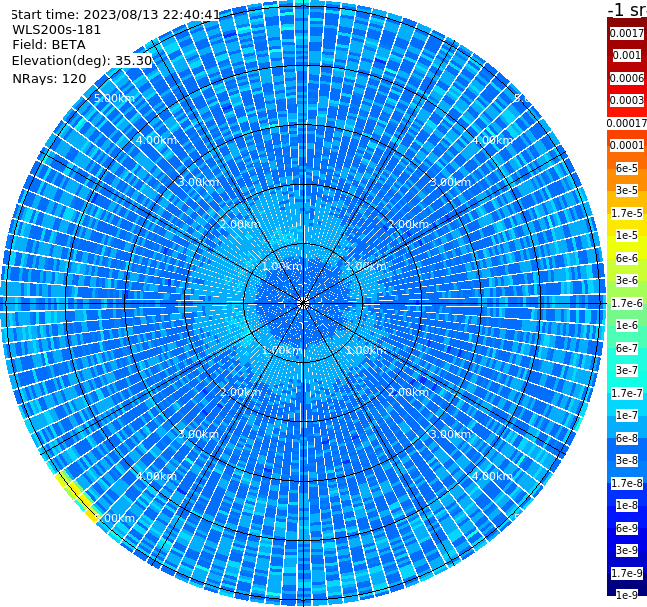Image resolution: width=647 pixels, height=607 pixels.
Task: Click the Start time 2023/08/13 22:40:41 text
Action: click(x=116, y=15)
